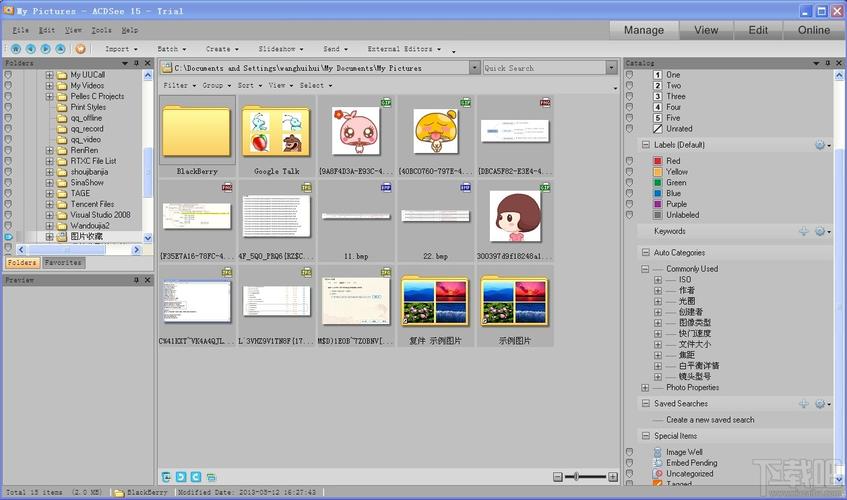The width and height of the screenshot is (847, 500).
Task: Add a saved search using the plus icon
Action: tap(804, 404)
